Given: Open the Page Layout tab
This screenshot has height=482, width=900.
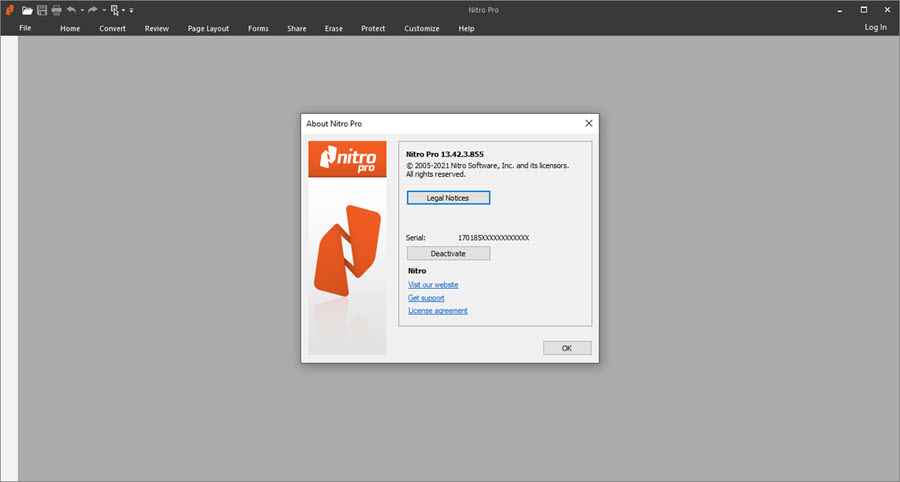Looking at the screenshot, I should pyautogui.click(x=208, y=28).
